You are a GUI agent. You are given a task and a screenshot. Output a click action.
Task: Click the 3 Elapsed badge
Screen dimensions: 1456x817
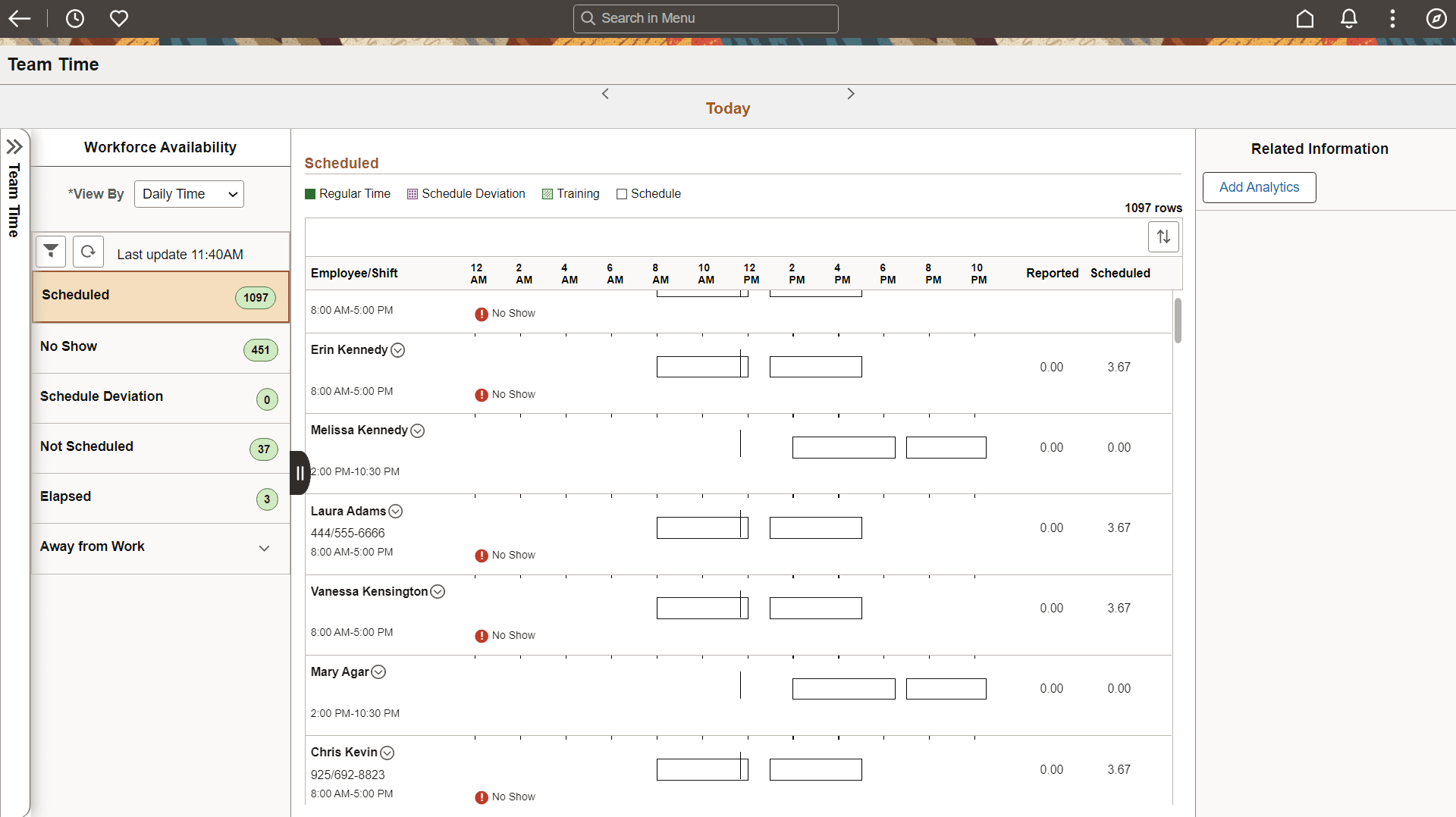pyautogui.click(x=267, y=499)
